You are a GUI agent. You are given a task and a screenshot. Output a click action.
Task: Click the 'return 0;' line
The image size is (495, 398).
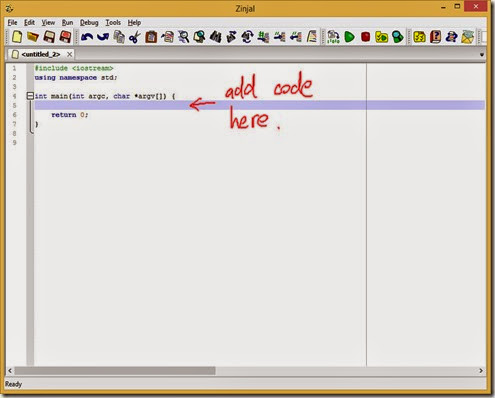point(69,115)
